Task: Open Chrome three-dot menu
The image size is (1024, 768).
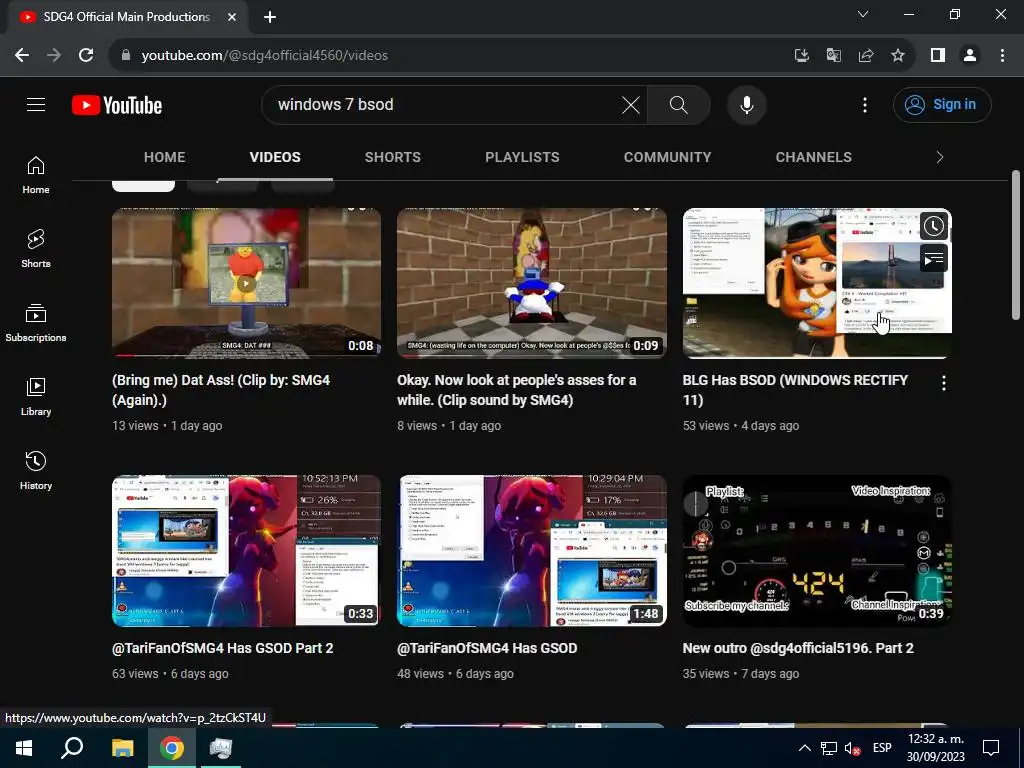Action: (1002, 56)
